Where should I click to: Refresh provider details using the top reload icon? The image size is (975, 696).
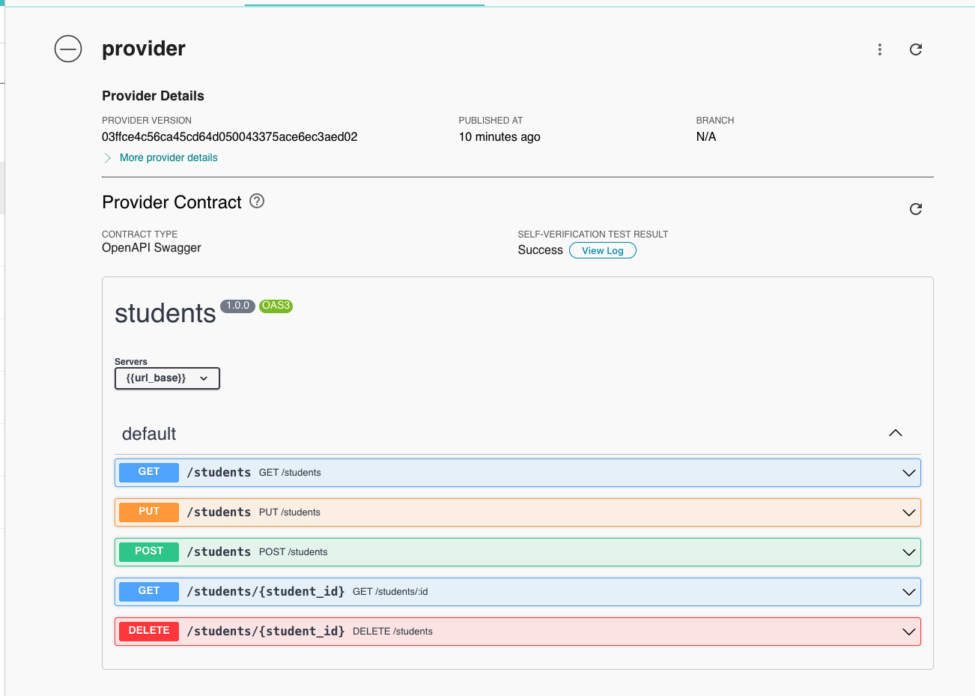coord(915,50)
